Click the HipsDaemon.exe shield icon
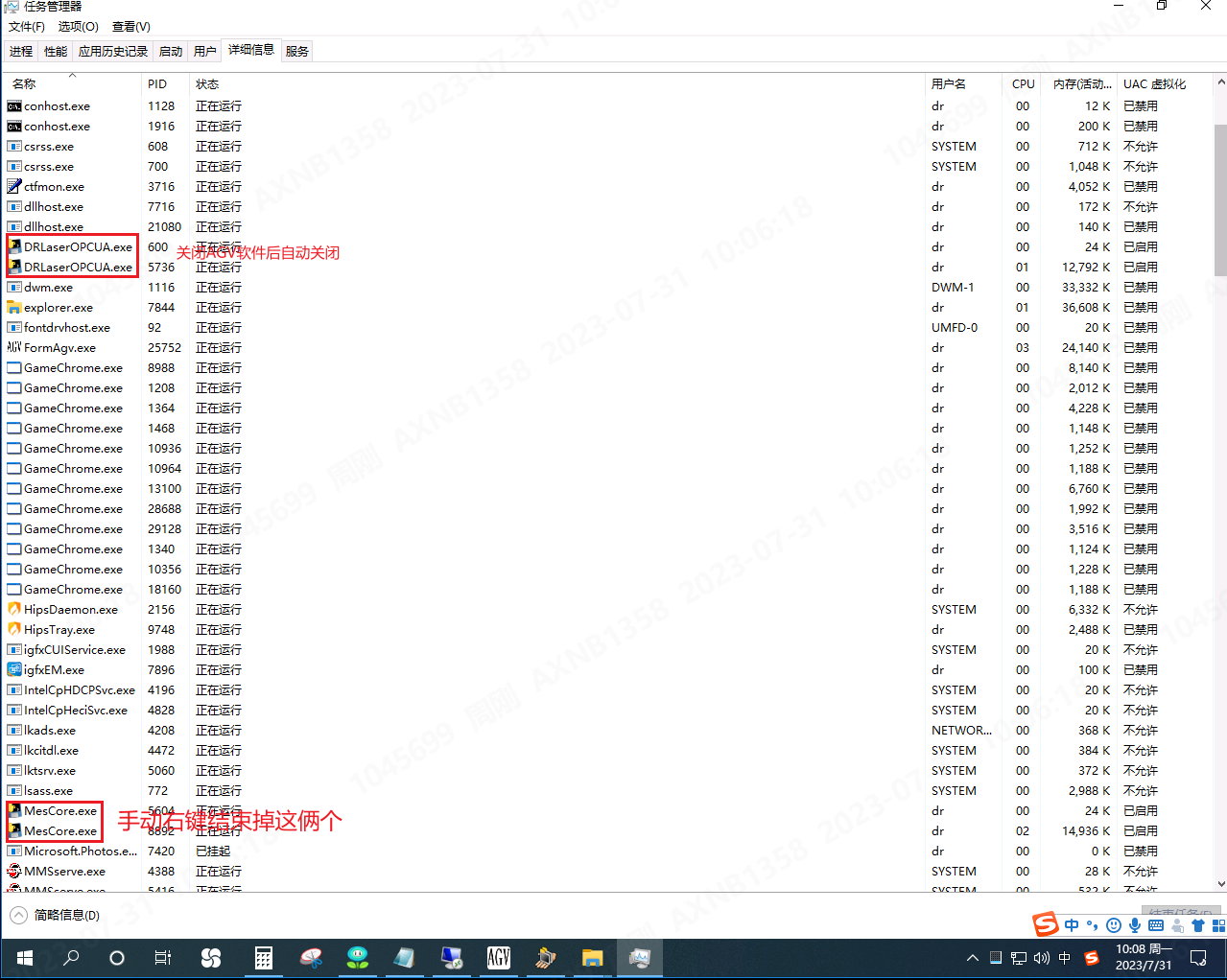 14,609
